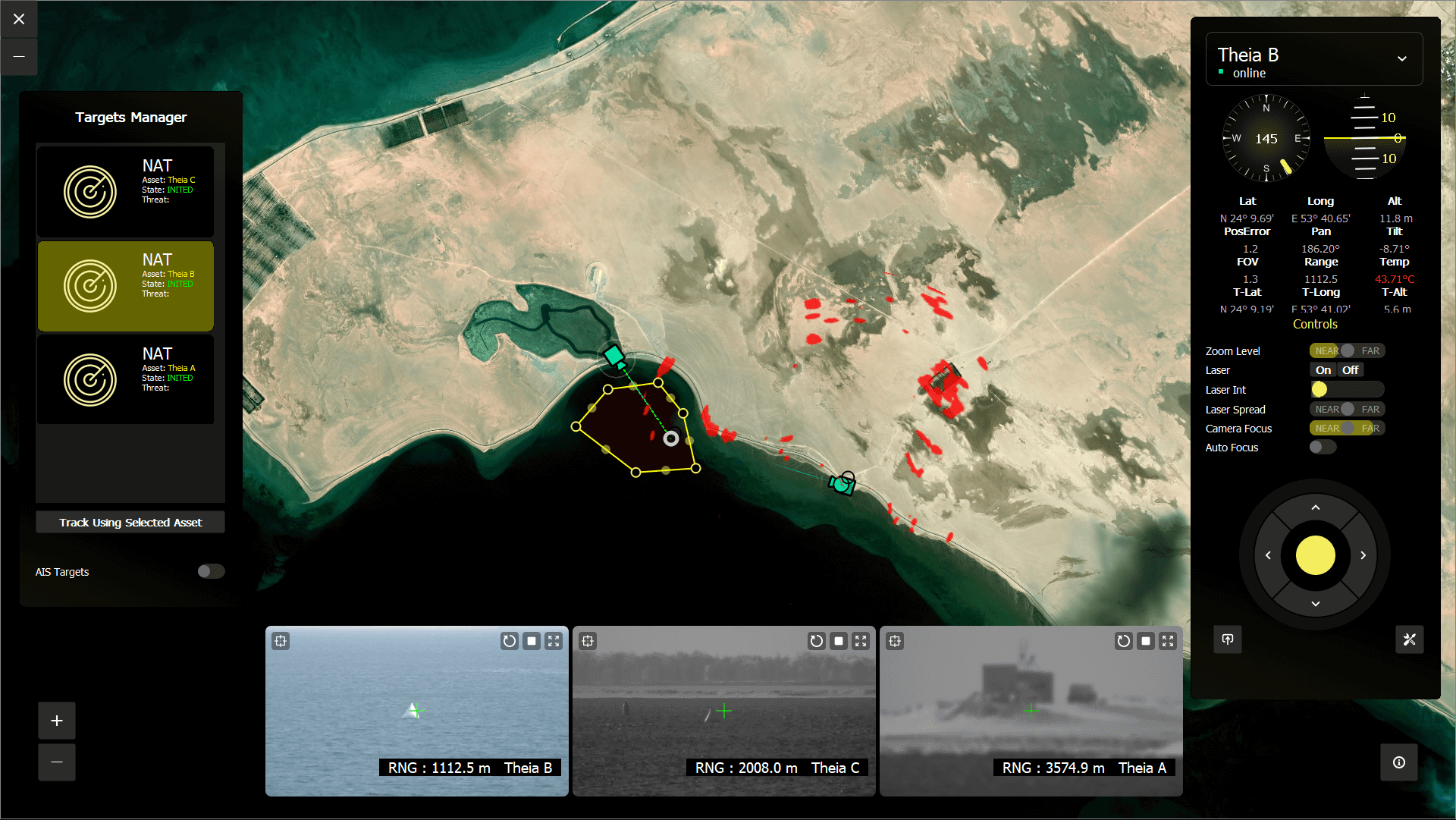This screenshot has width=1456, height=820.
Task: Refresh the Theia C video feed
Action: [x=816, y=641]
